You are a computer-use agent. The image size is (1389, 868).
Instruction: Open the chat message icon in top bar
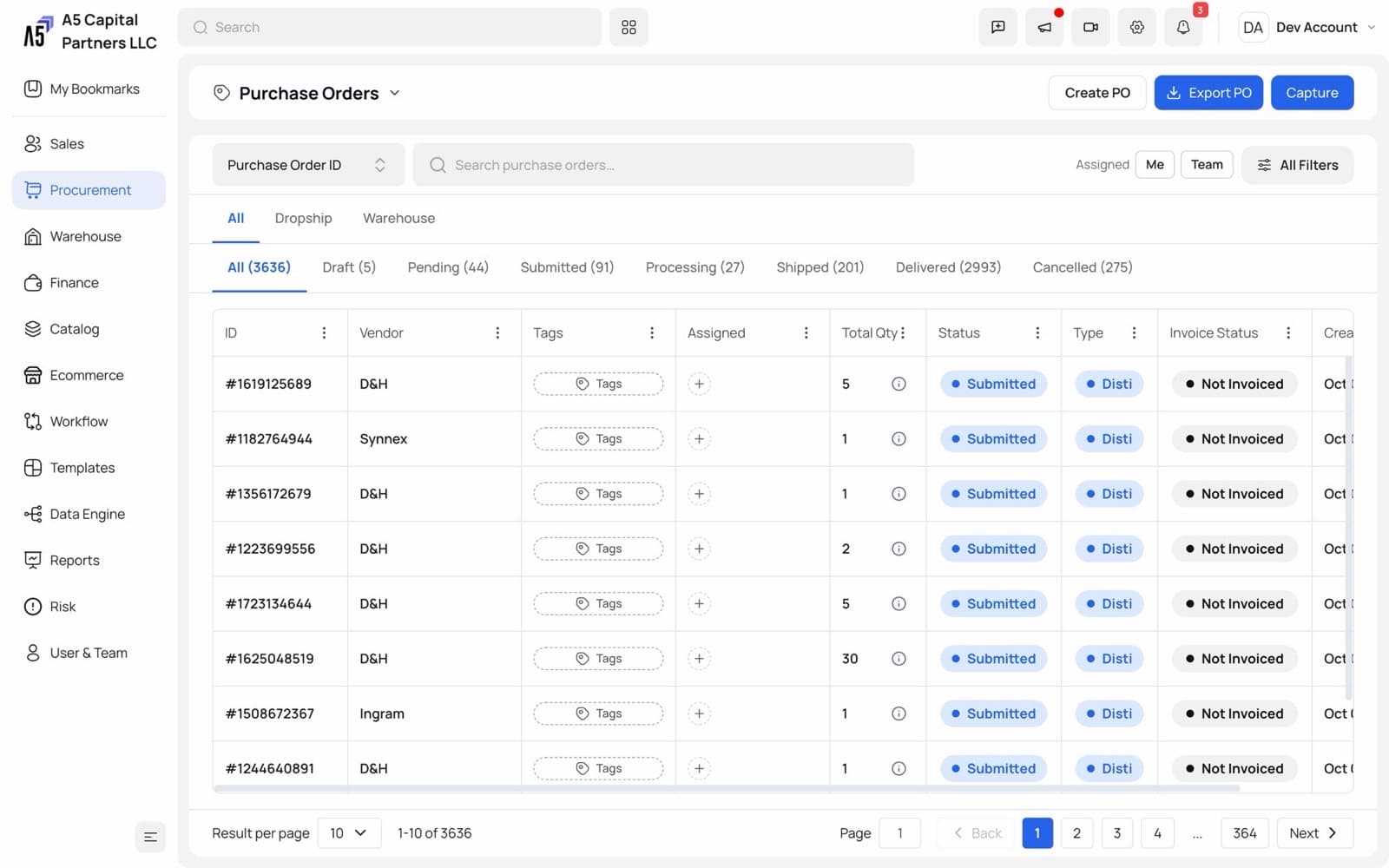(x=998, y=27)
